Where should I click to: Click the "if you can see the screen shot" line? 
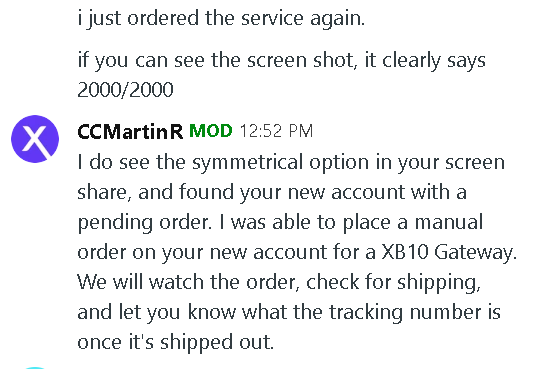[216, 60]
